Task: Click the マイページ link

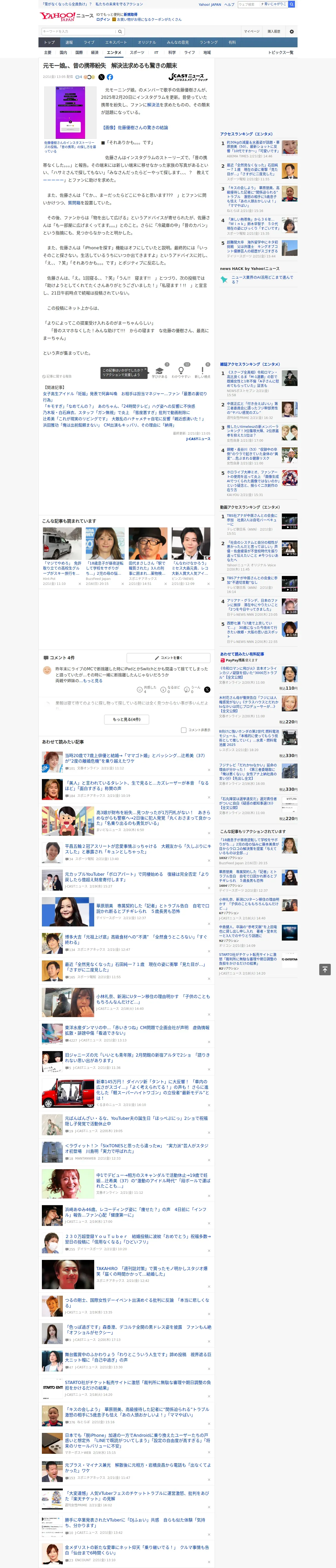Action: [x=251, y=32]
